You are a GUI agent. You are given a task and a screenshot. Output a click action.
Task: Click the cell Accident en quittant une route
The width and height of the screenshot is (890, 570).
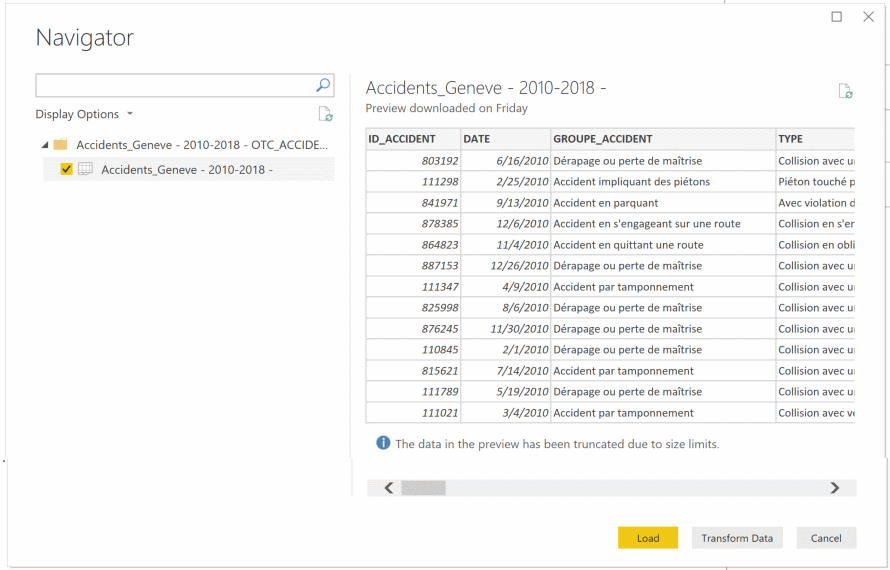click(x=663, y=245)
